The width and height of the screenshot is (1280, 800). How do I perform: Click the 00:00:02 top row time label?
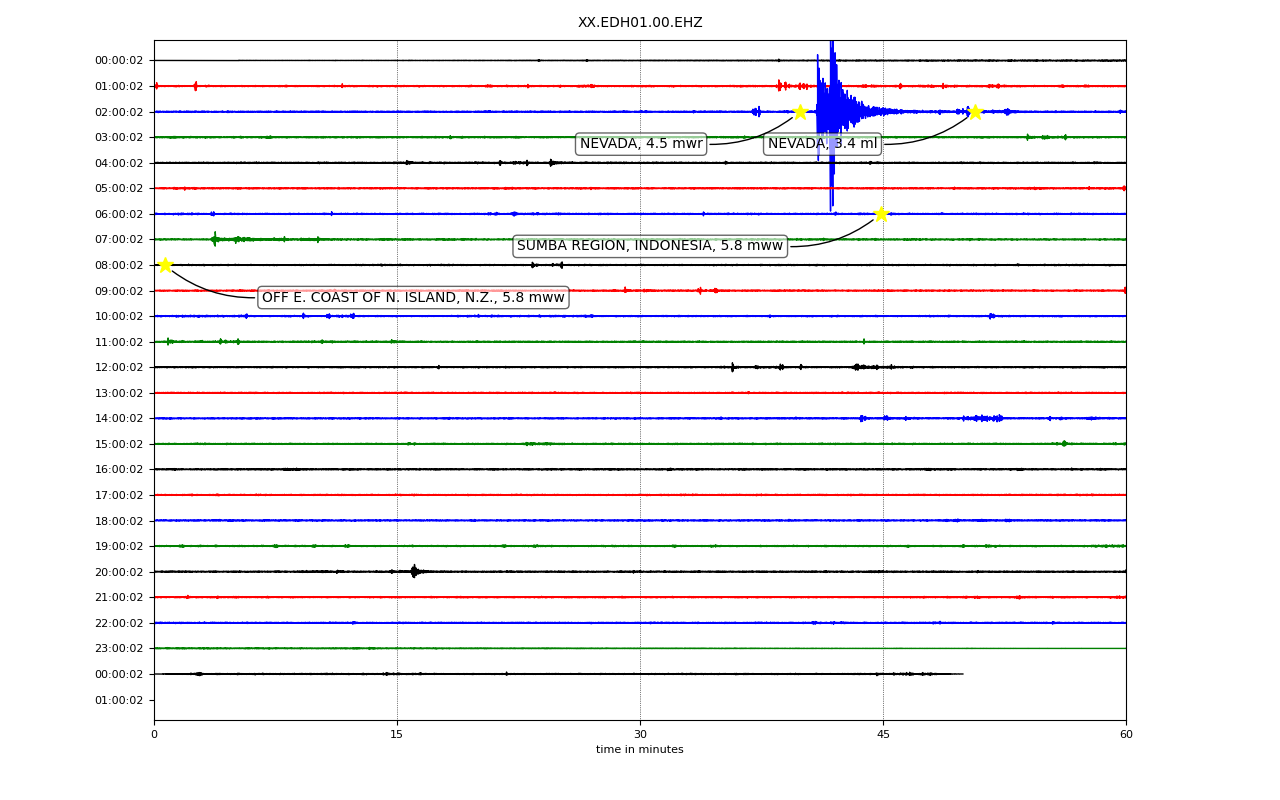[119, 61]
